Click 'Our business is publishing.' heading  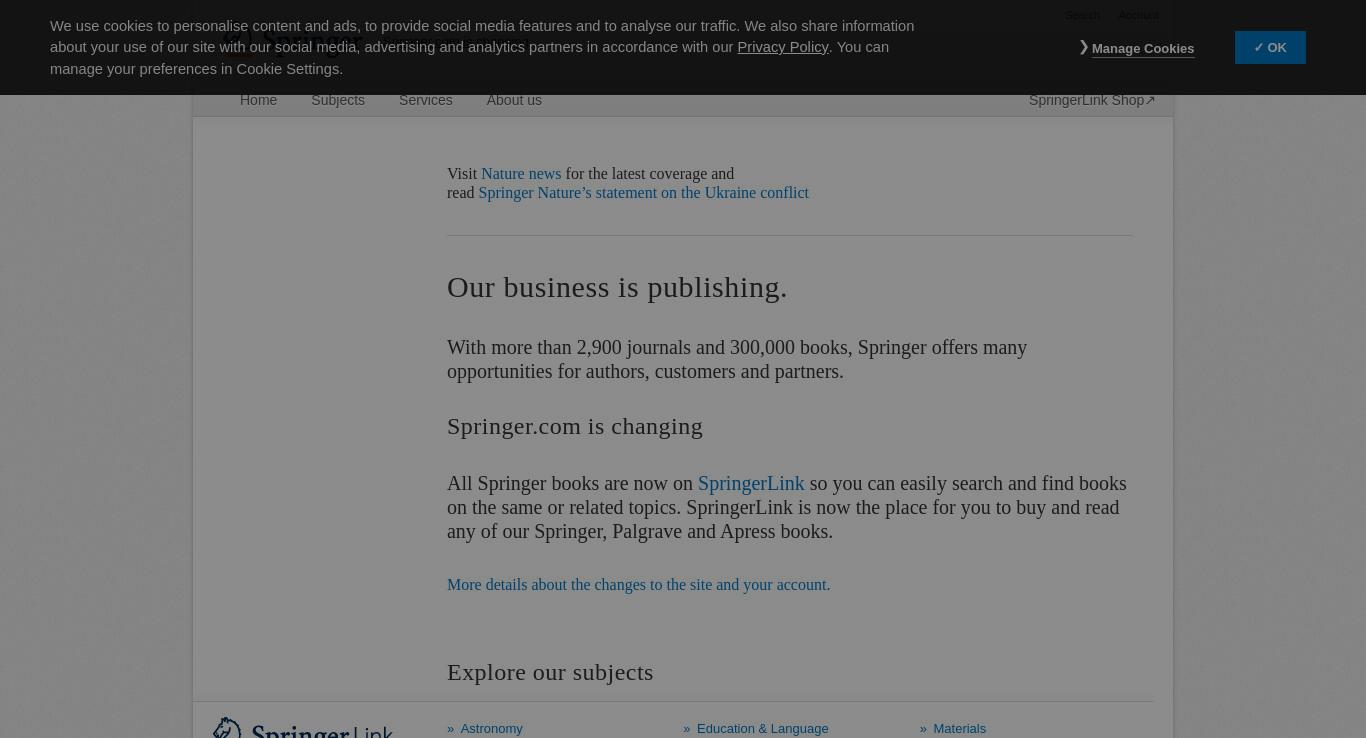pyautogui.click(x=617, y=287)
